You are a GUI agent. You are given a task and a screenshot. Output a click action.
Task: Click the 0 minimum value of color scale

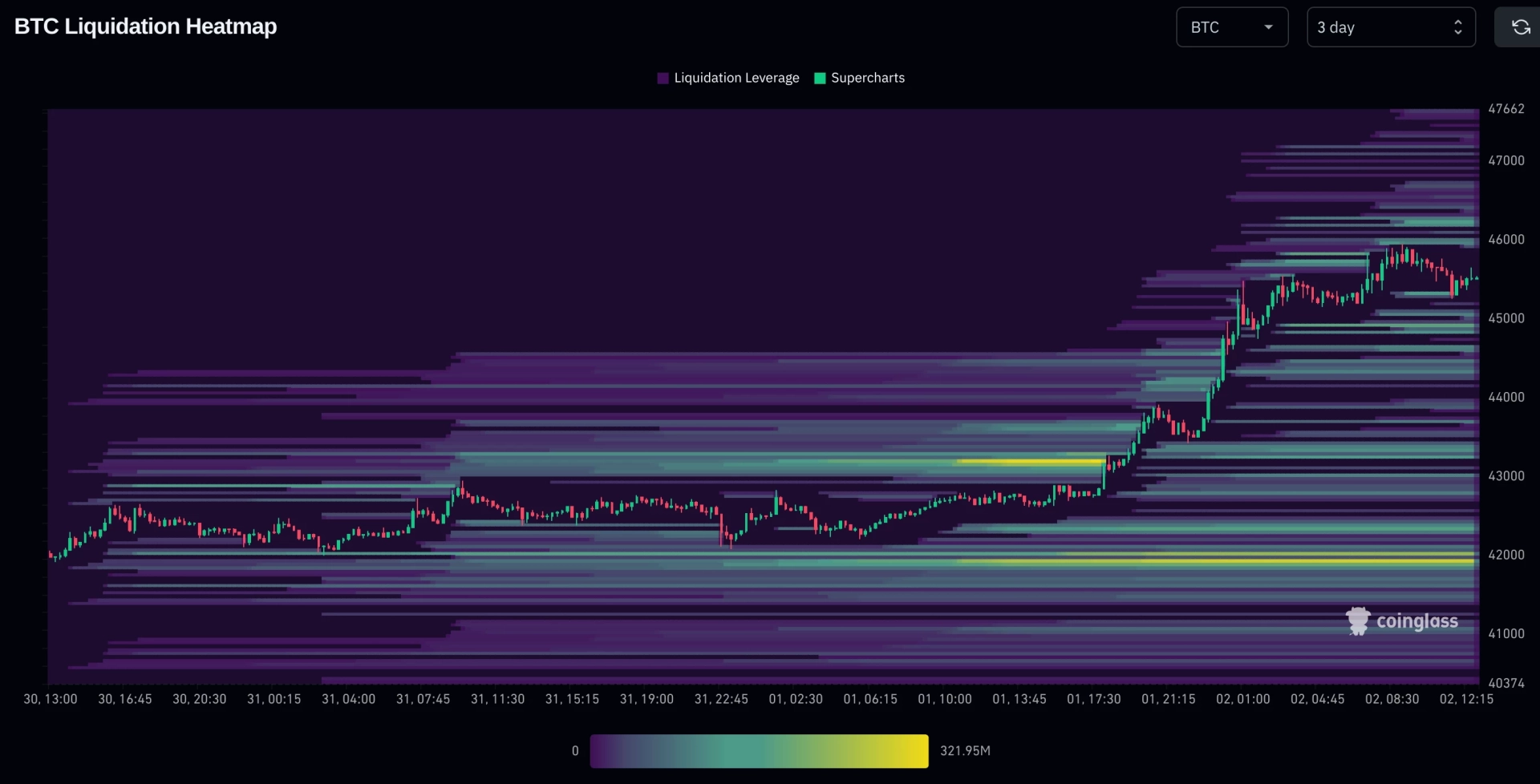tap(575, 751)
